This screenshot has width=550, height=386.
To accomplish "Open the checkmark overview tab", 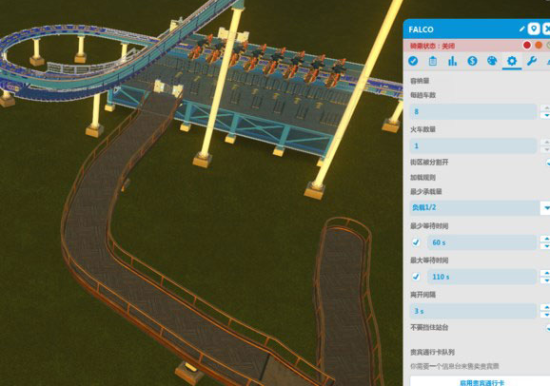I will 413,61.
